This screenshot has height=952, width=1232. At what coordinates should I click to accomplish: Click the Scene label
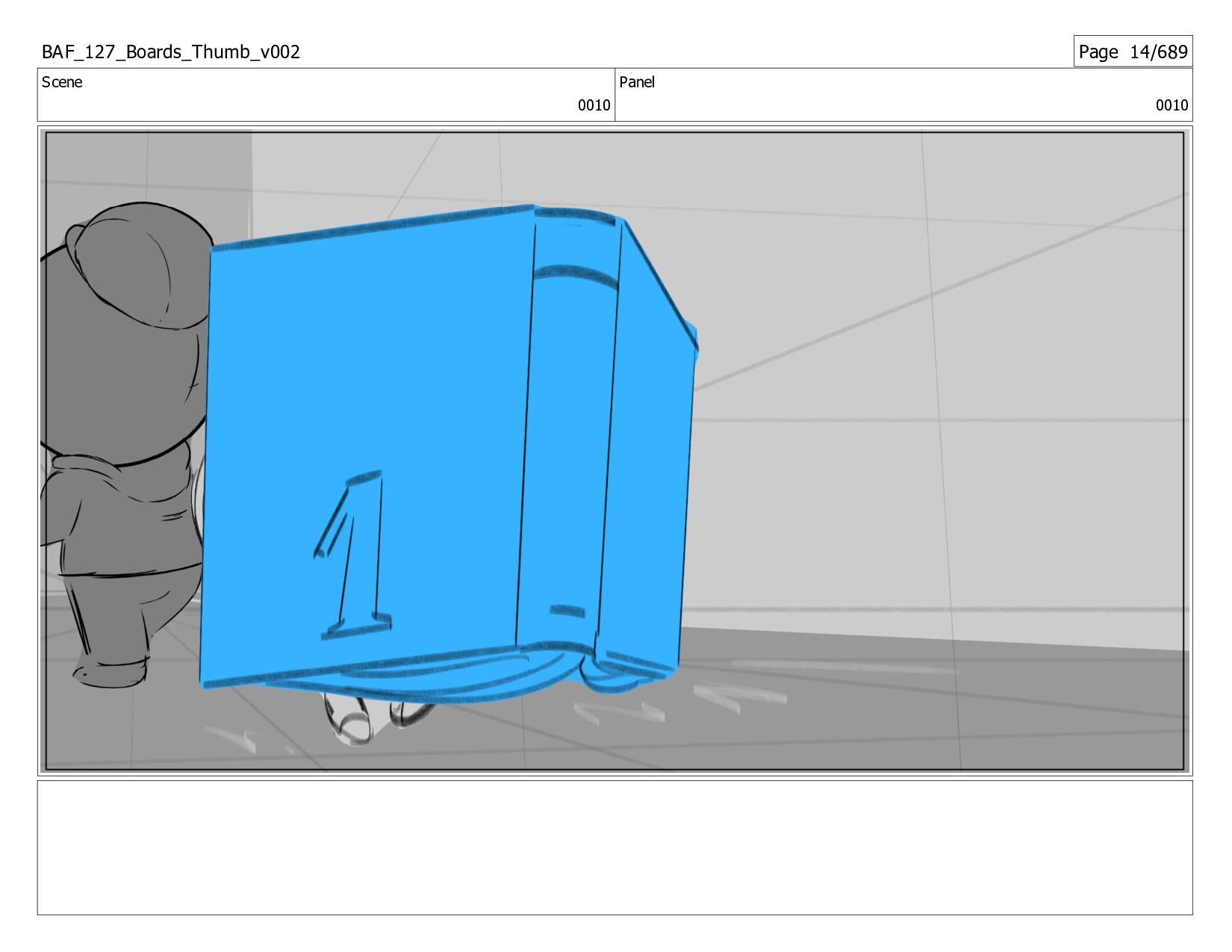tap(62, 82)
